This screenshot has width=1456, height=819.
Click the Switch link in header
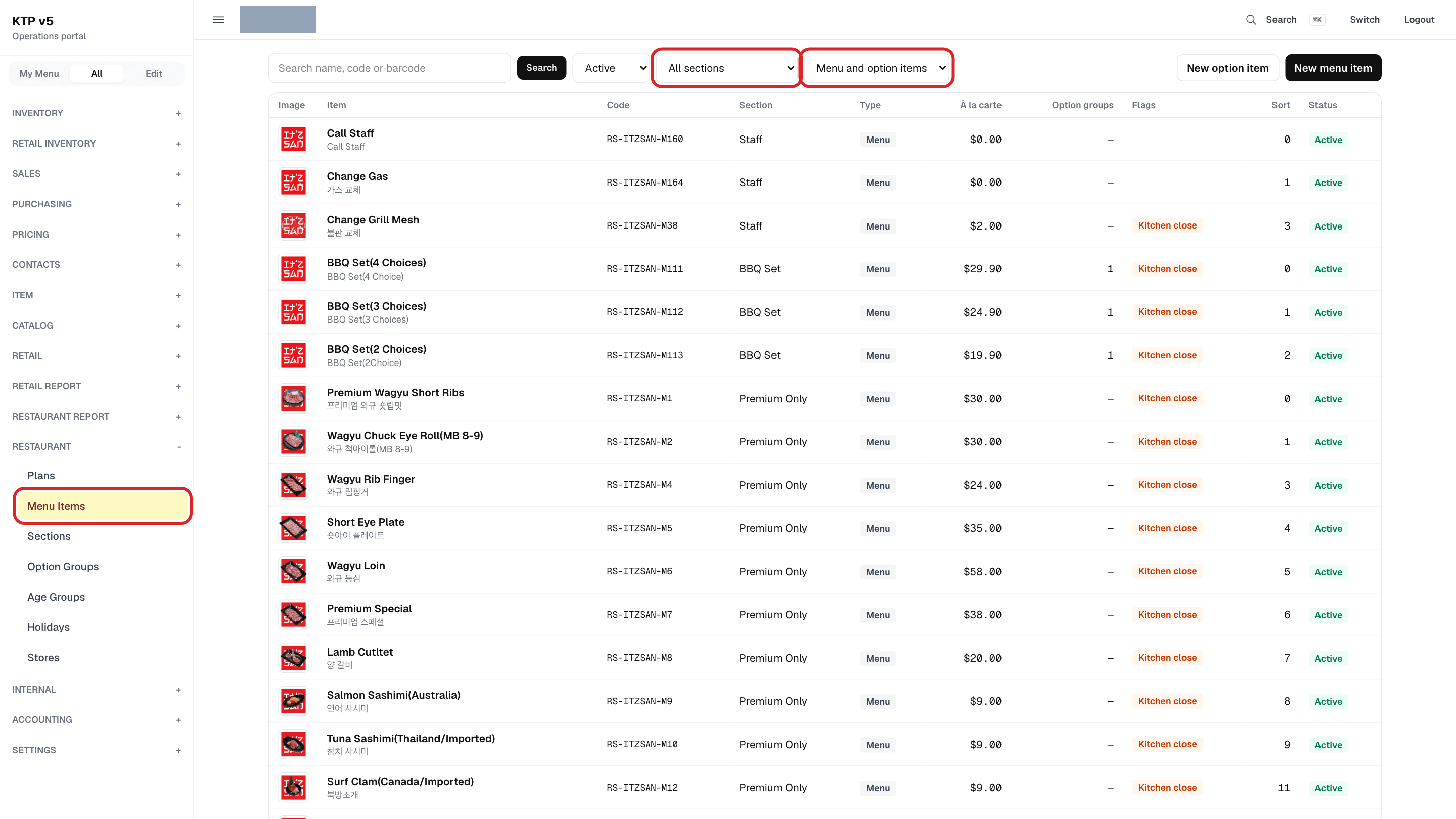(x=1364, y=20)
